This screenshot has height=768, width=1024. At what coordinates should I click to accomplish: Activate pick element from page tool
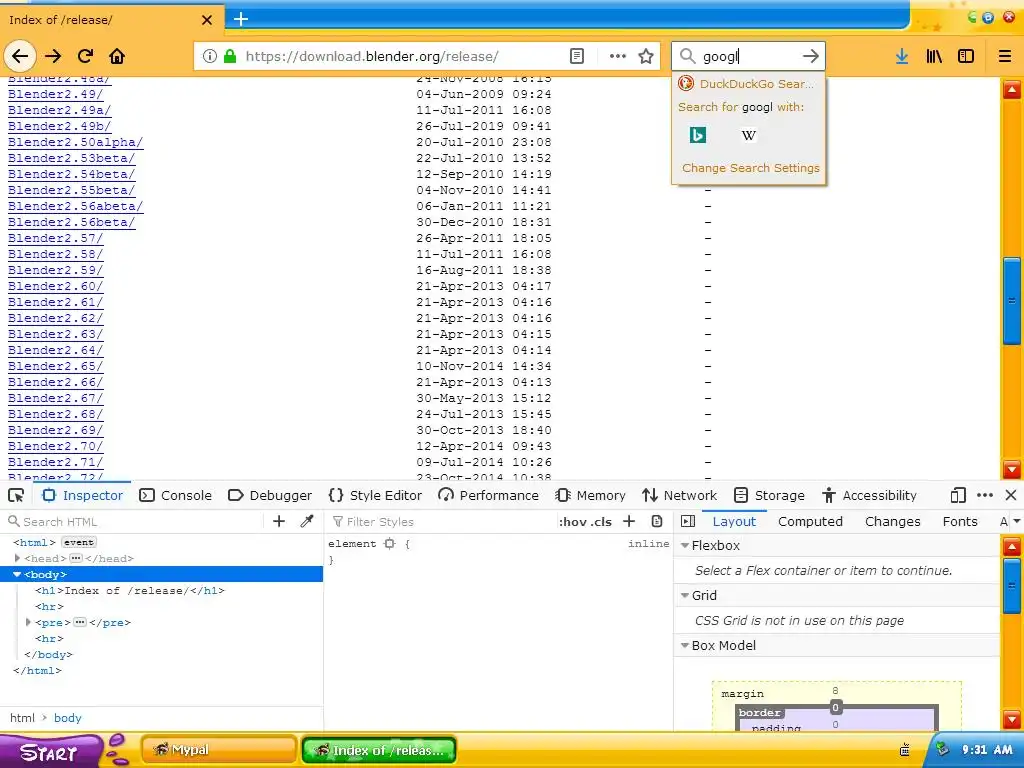tap(16, 496)
